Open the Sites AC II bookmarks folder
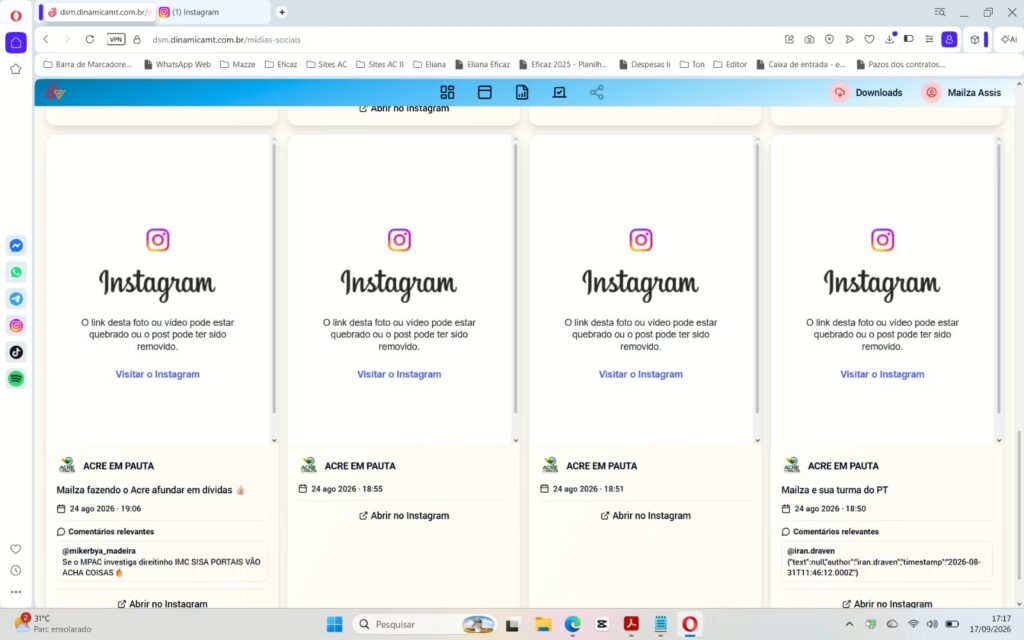The height and width of the screenshot is (640, 1024). 380,64
